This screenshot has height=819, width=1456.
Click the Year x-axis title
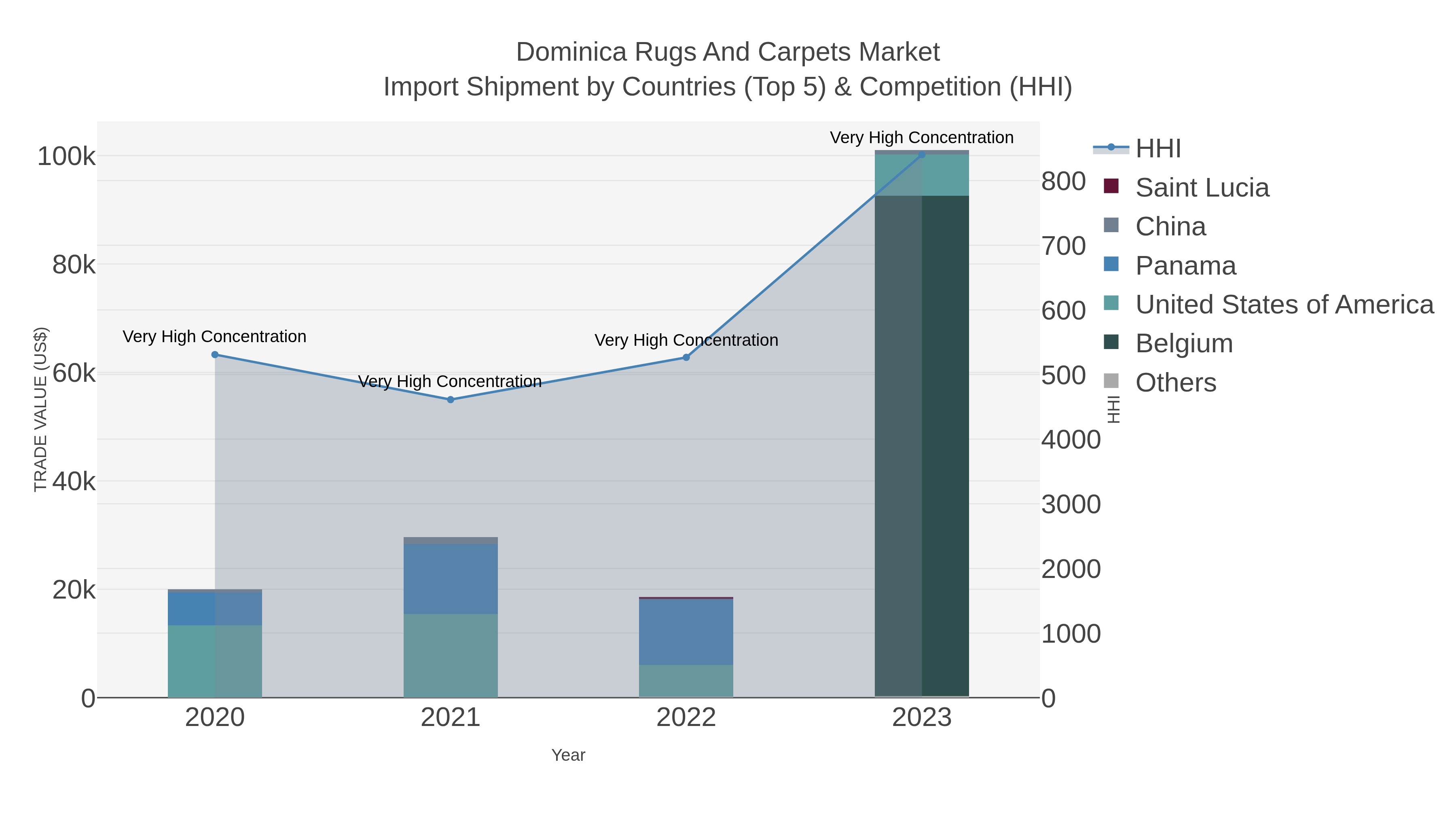[x=569, y=755]
